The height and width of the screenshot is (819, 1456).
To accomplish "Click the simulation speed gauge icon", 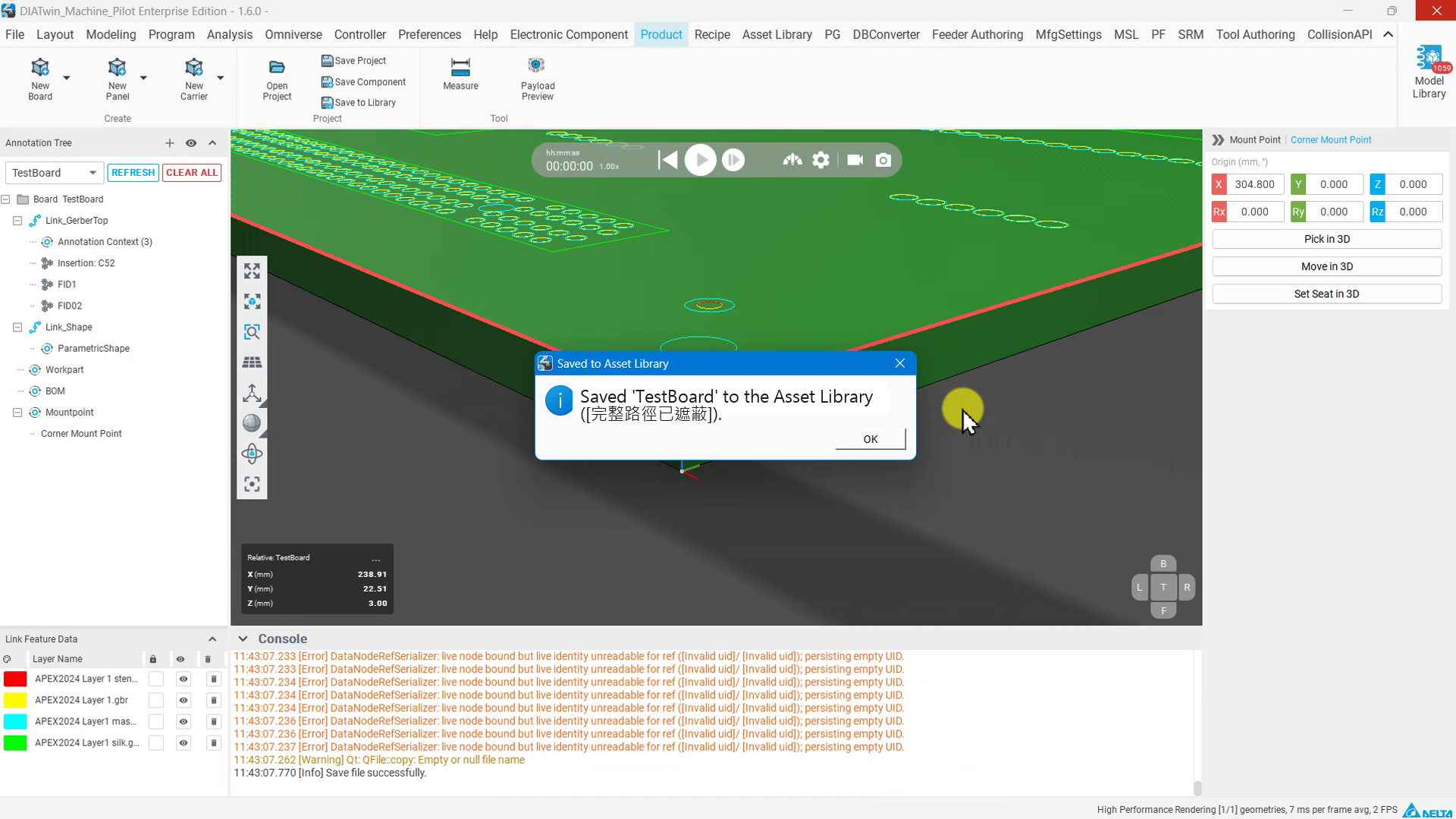I will 792,160.
